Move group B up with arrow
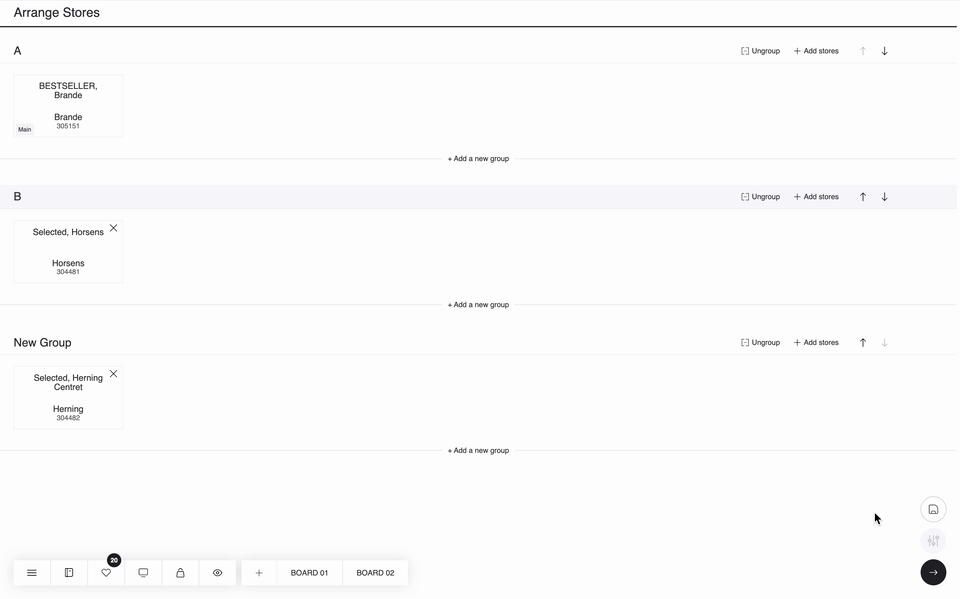 pos(863,197)
